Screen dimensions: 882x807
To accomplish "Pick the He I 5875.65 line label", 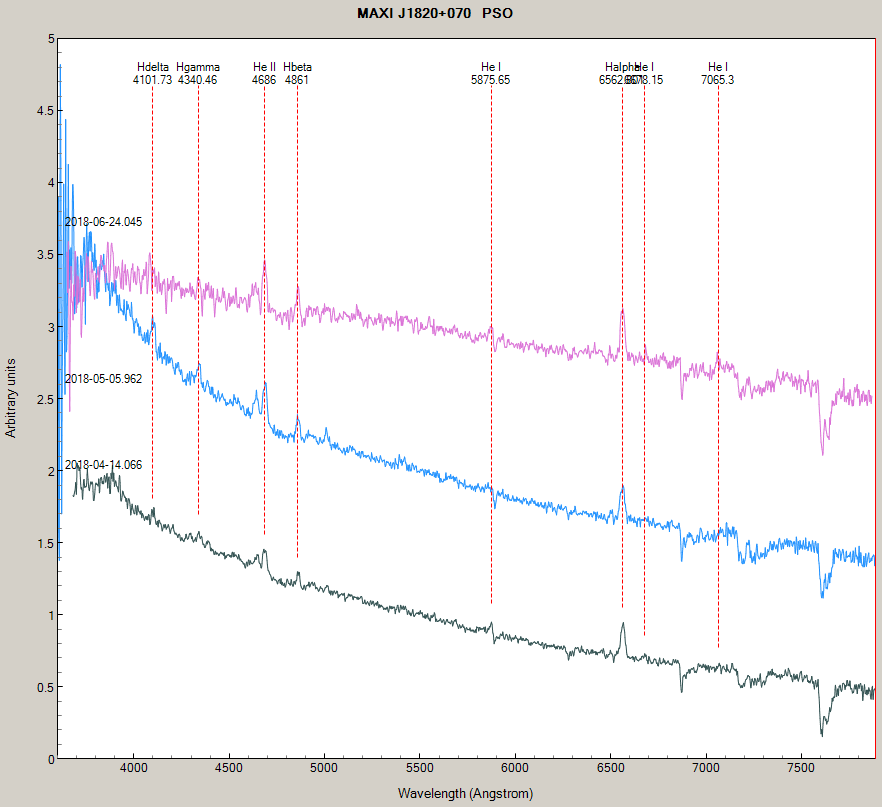I will point(490,74).
